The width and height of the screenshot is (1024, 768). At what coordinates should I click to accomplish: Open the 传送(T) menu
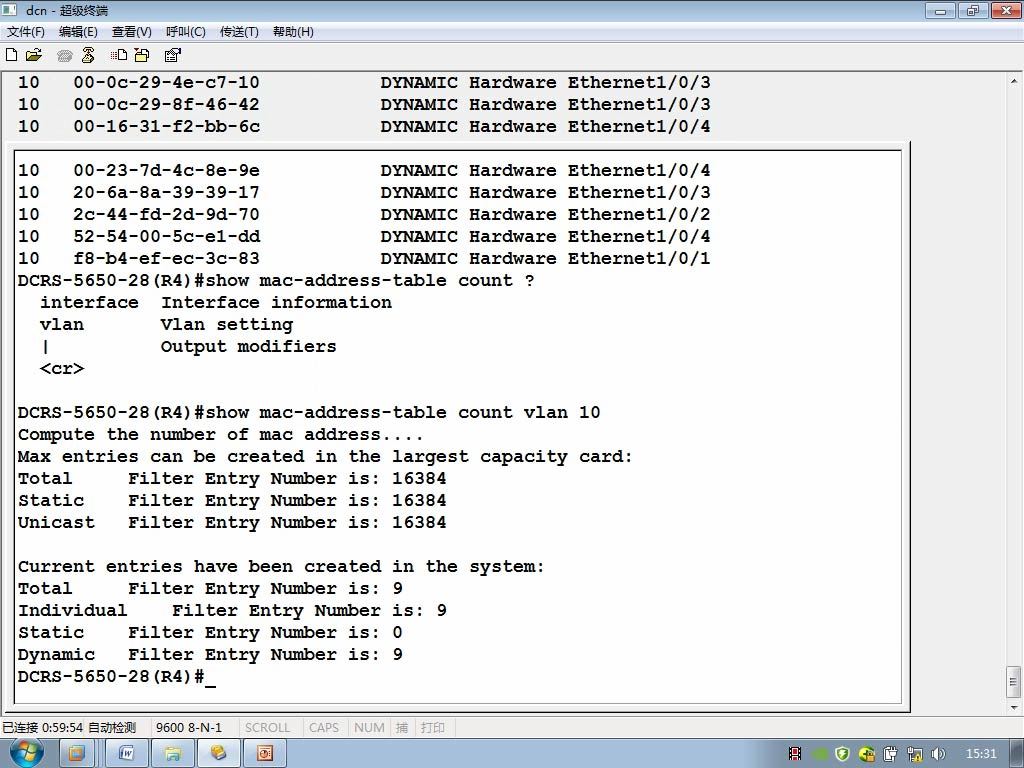click(239, 31)
